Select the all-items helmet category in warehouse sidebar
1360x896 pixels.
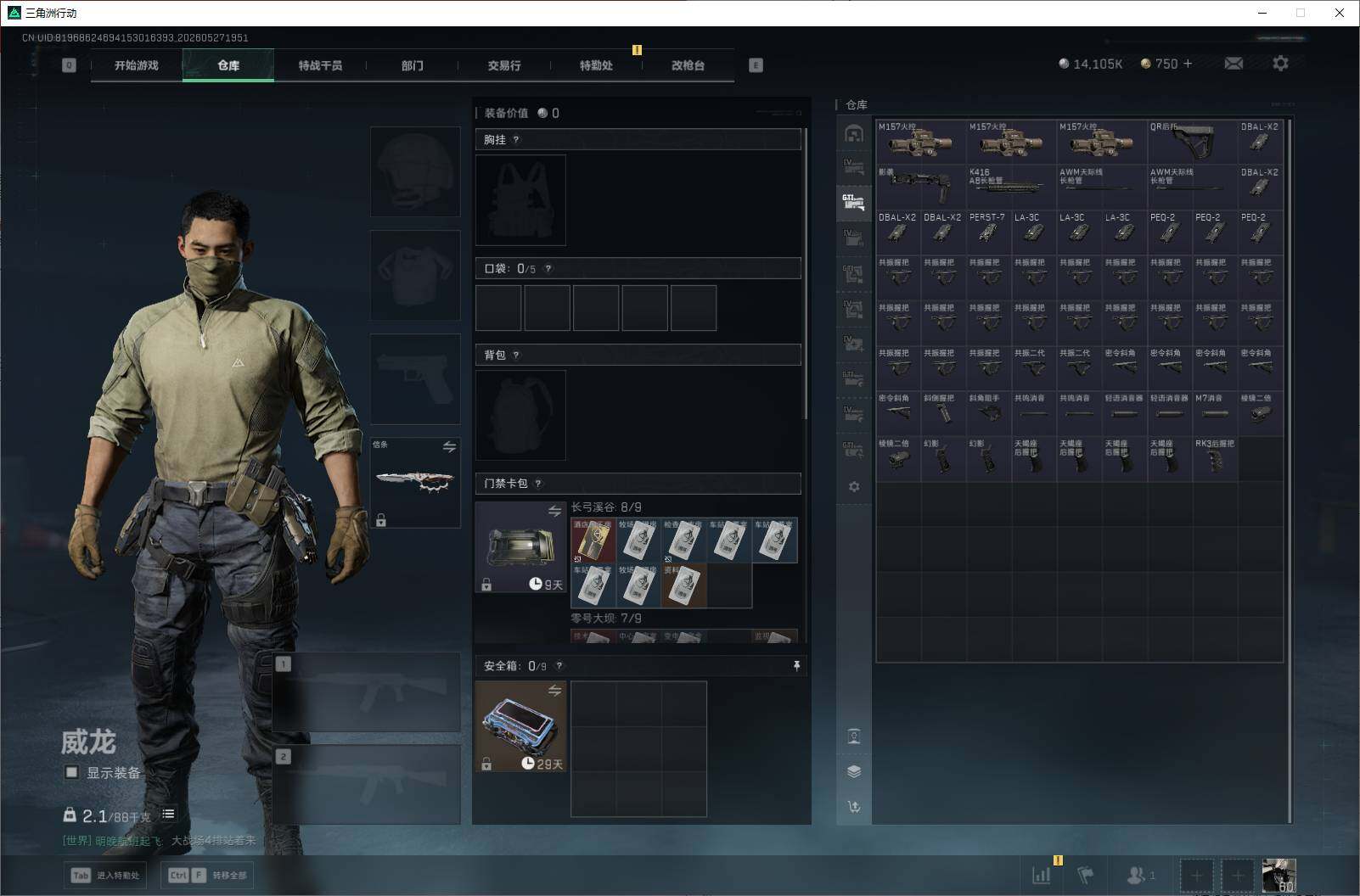(854, 133)
